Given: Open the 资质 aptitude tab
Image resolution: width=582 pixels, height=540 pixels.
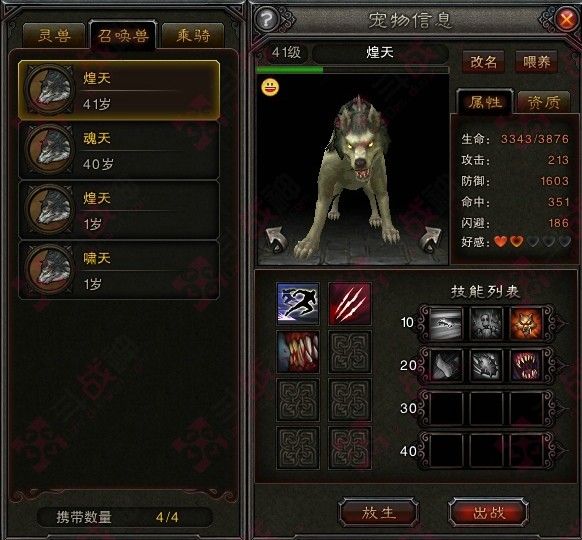Looking at the screenshot, I should tap(544, 102).
